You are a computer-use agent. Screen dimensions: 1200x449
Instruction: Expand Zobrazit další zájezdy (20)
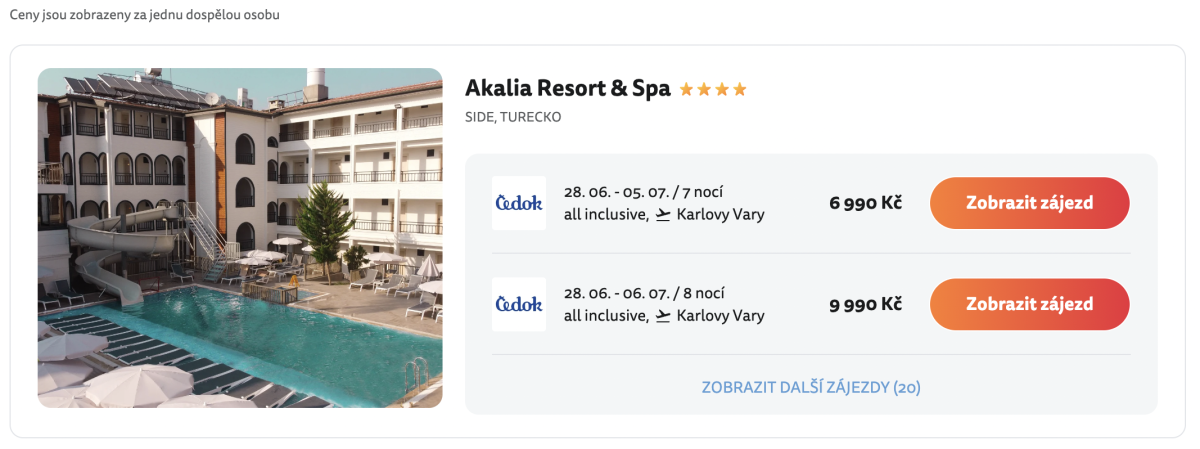point(811,387)
